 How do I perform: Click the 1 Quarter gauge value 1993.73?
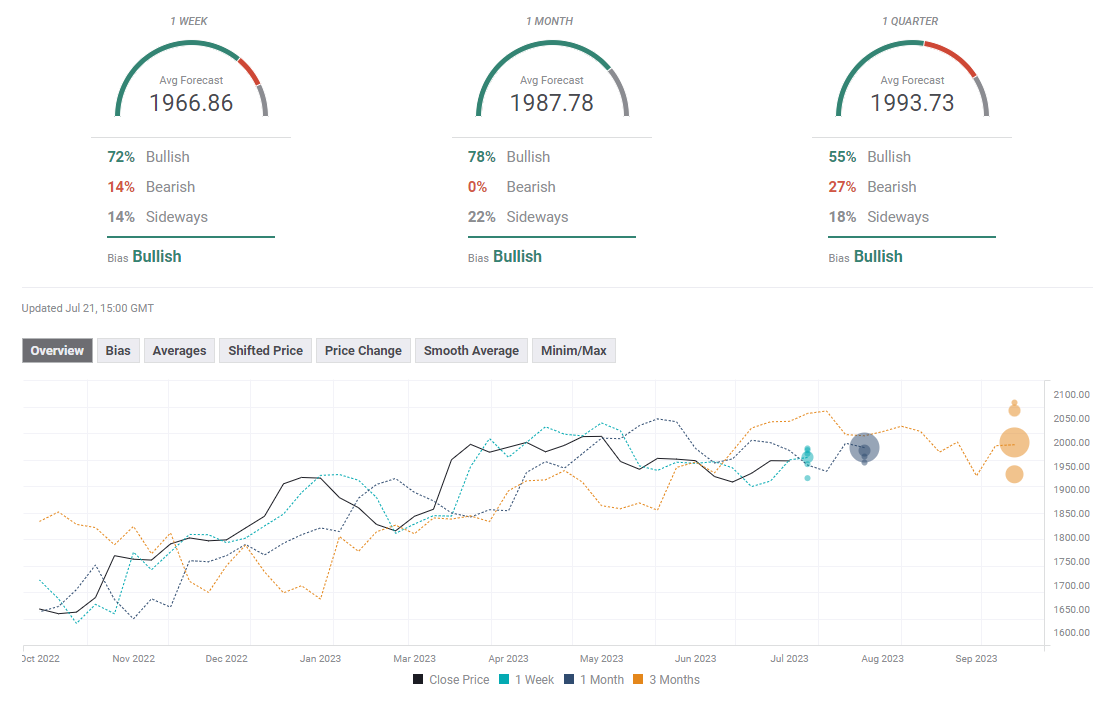click(x=912, y=103)
